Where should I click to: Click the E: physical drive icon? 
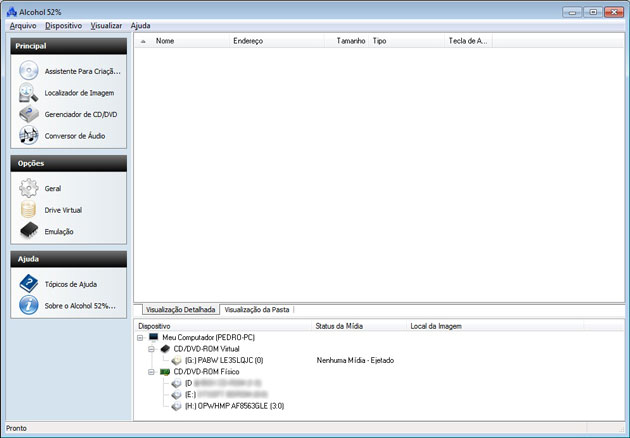[176, 395]
